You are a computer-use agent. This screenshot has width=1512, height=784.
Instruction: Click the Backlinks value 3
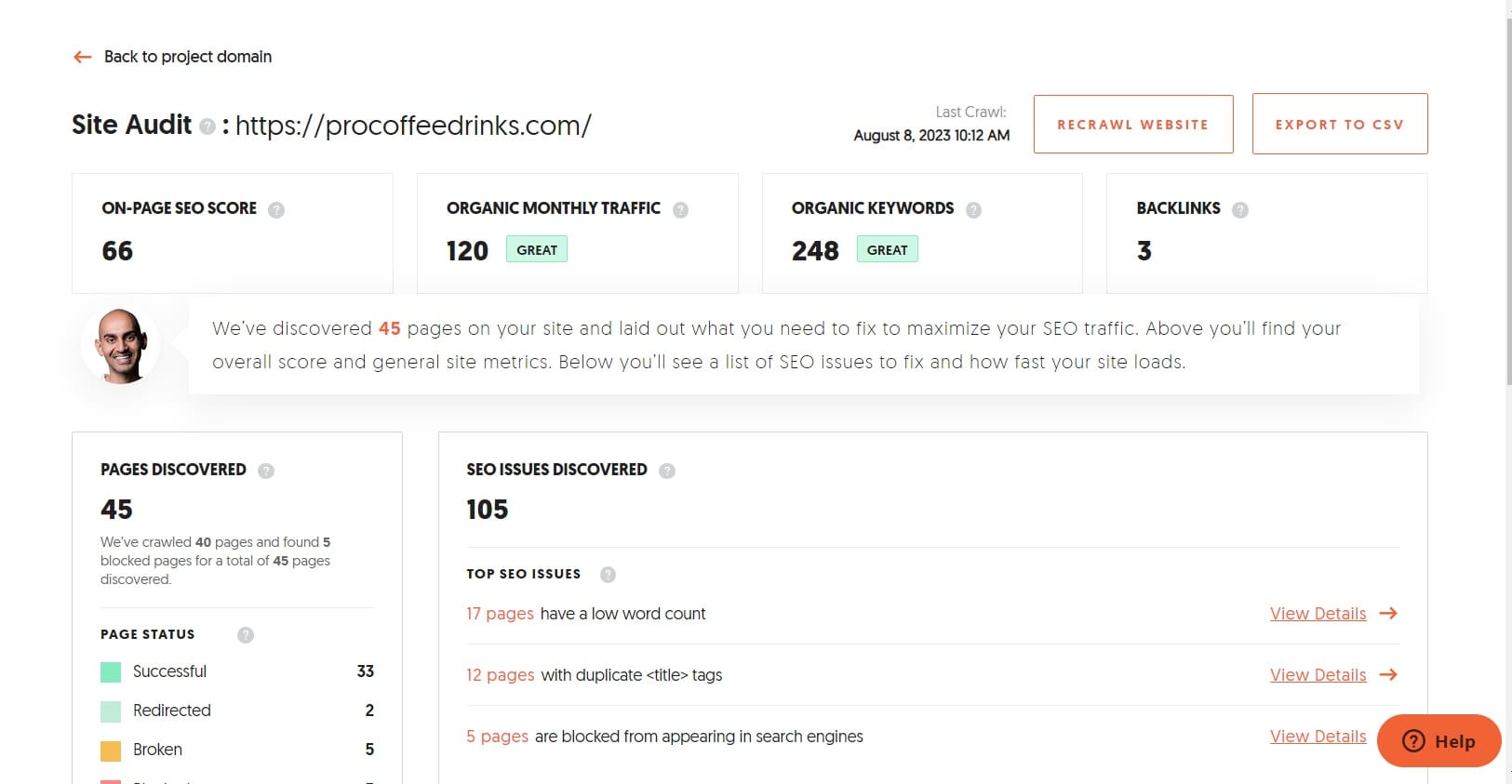[x=1144, y=251]
